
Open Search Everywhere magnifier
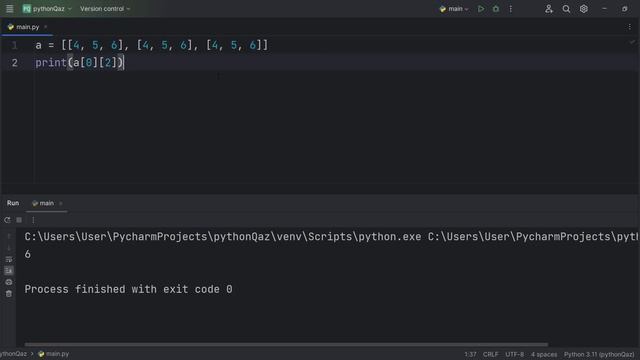[x=566, y=9]
